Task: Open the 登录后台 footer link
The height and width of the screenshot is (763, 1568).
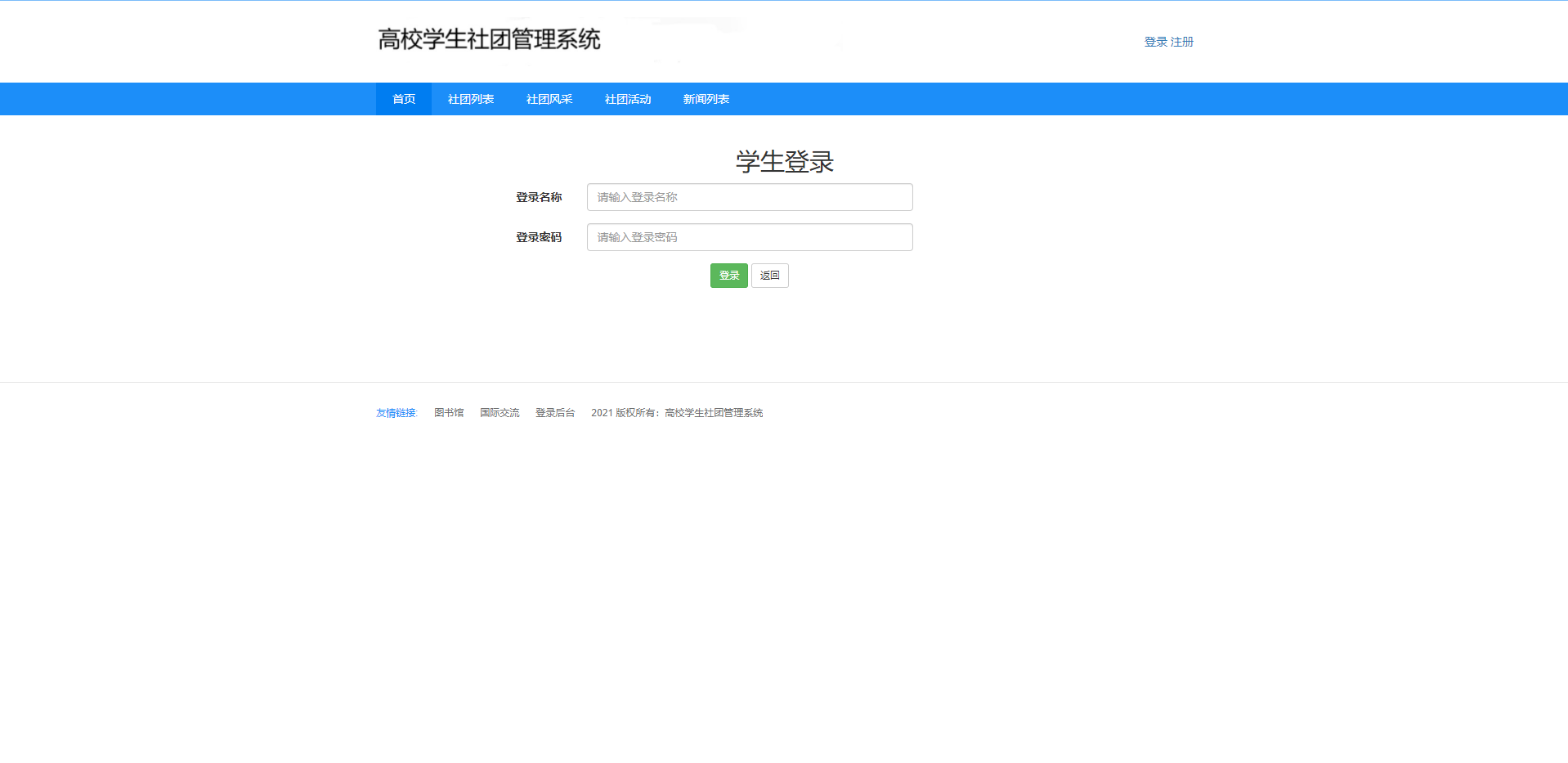Action: (555, 413)
